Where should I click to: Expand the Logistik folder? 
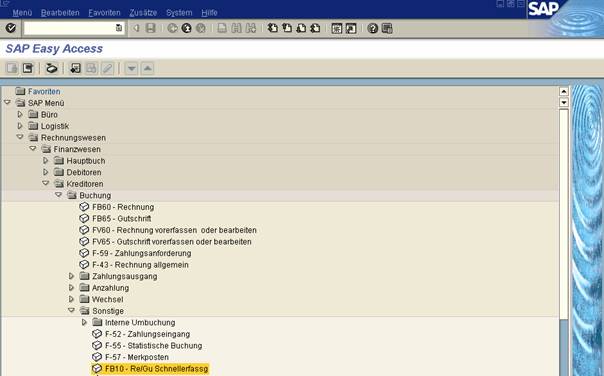(20, 126)
